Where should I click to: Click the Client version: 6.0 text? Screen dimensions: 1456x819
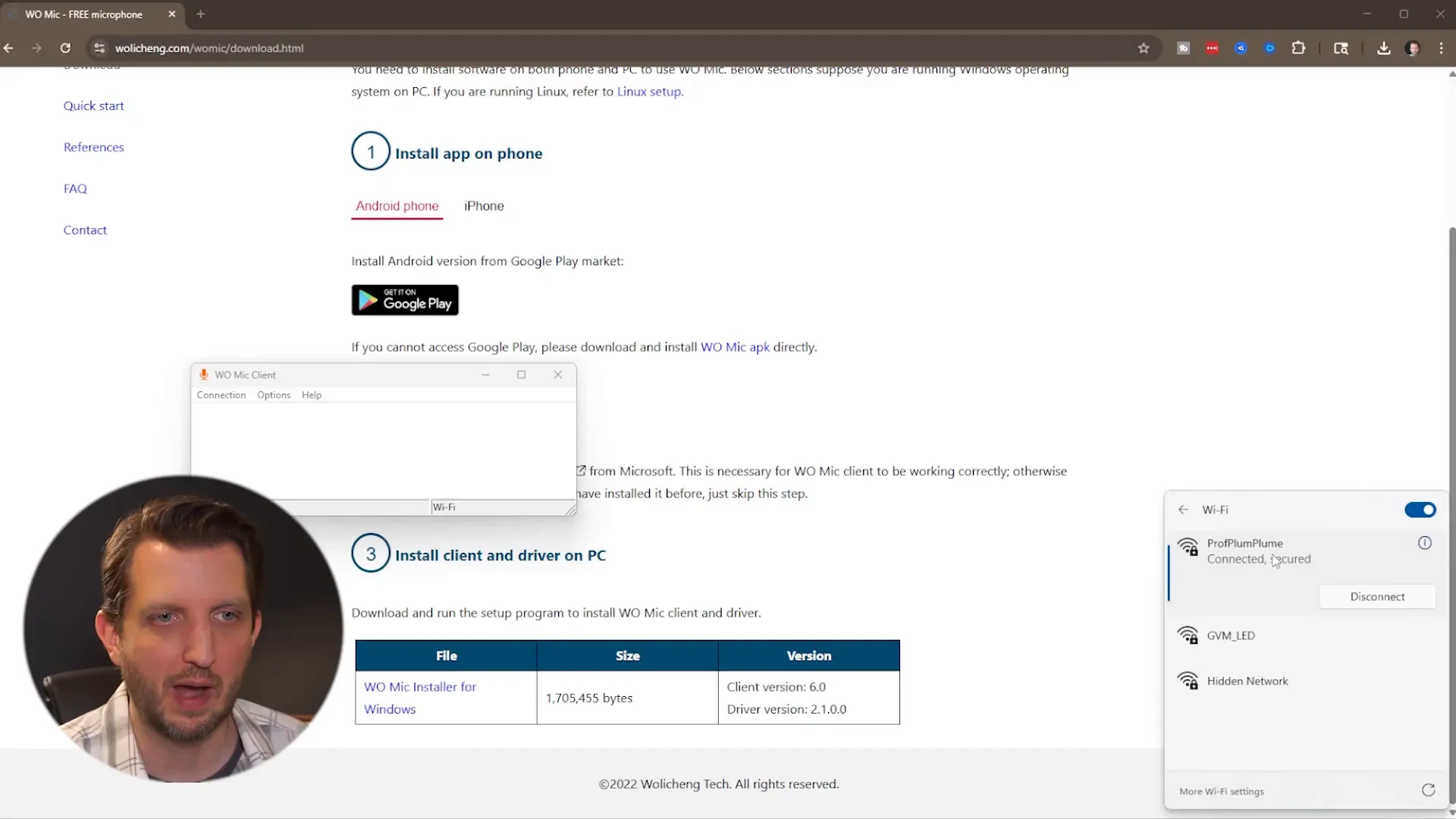point(776,687)
